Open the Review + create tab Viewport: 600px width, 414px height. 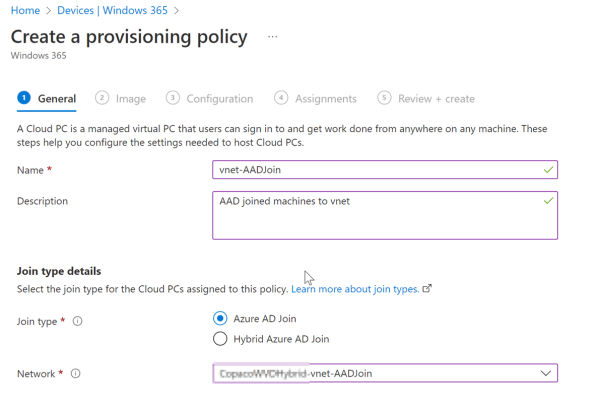(x=435, y=99)
